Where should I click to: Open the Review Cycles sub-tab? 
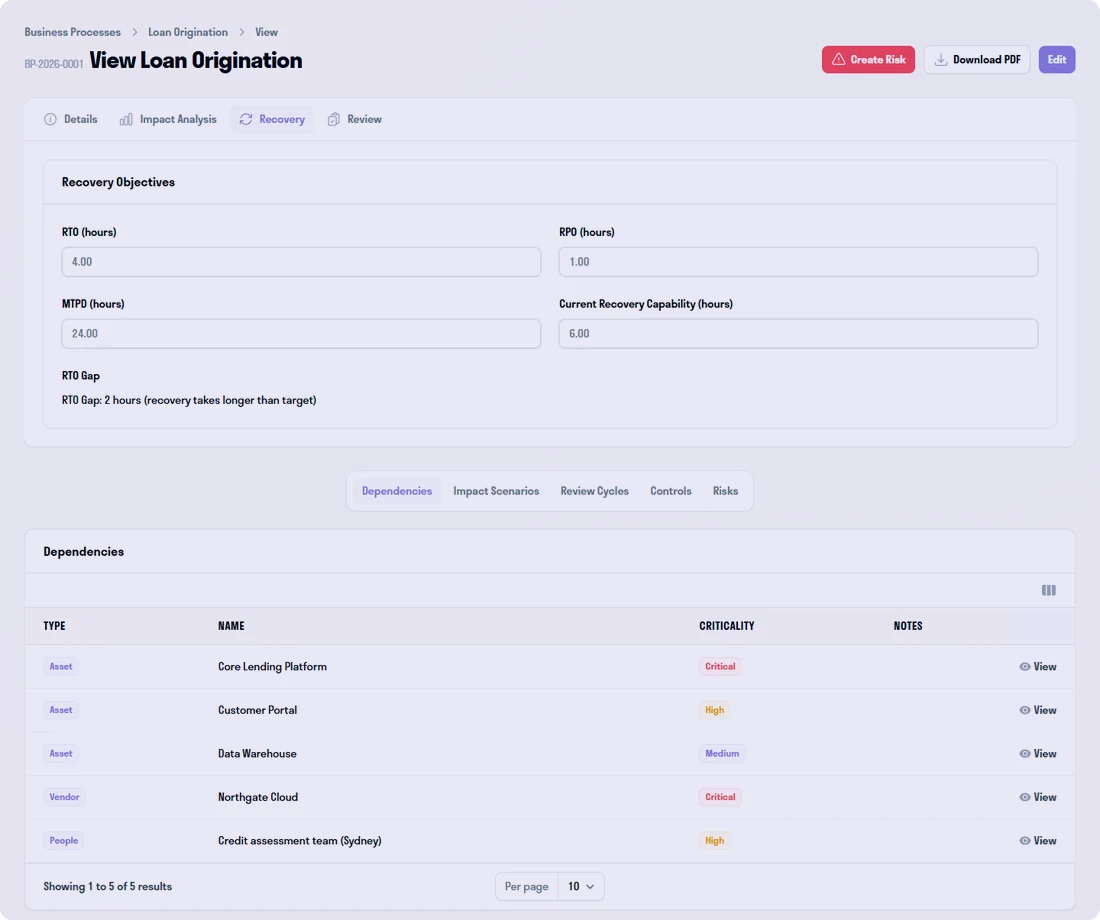(x=594, y=491)
